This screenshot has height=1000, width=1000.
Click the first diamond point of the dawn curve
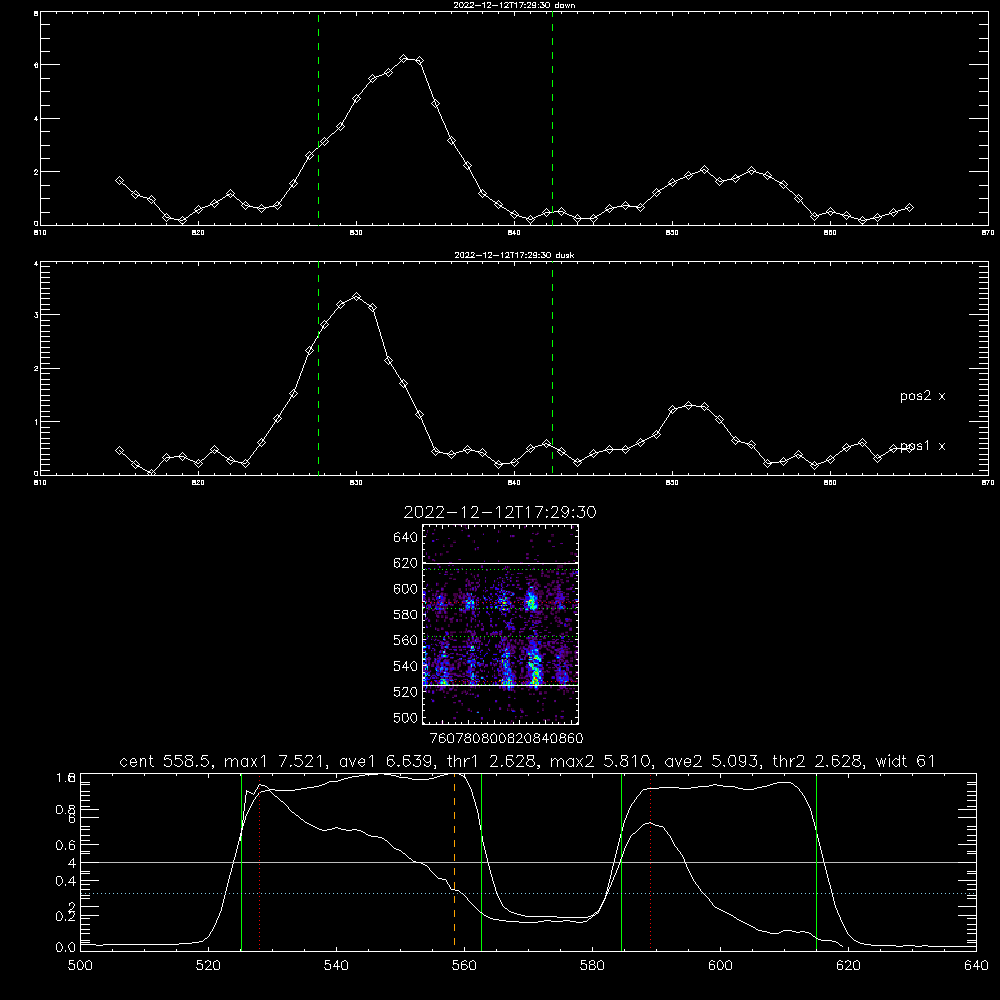point(119,180)
